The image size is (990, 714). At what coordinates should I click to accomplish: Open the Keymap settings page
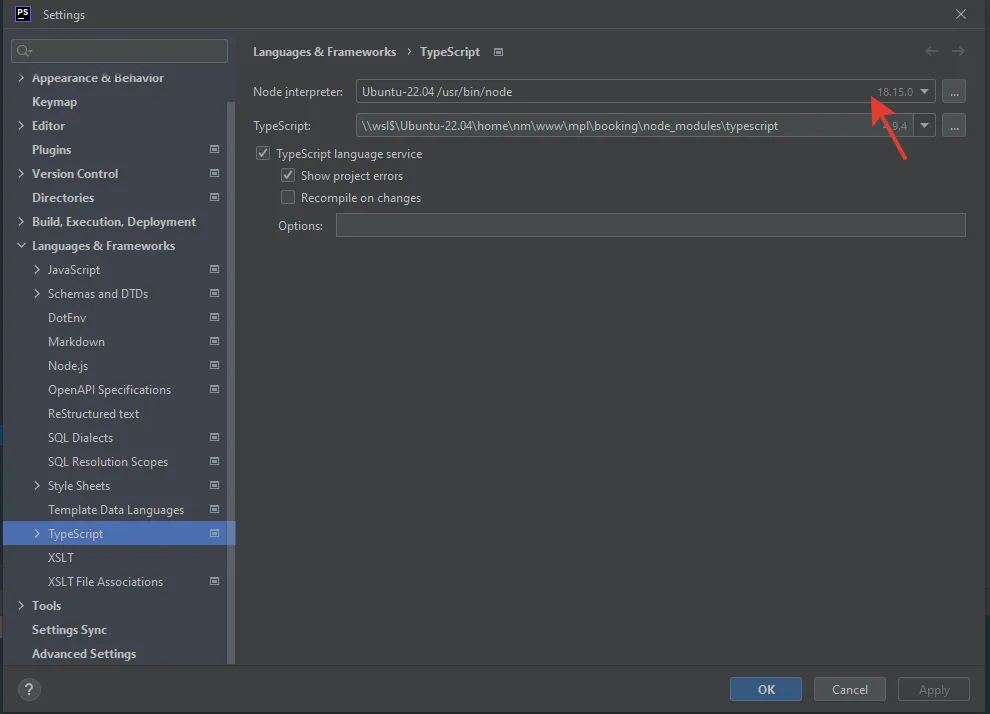pyautogui.click(x=54, y=102)
